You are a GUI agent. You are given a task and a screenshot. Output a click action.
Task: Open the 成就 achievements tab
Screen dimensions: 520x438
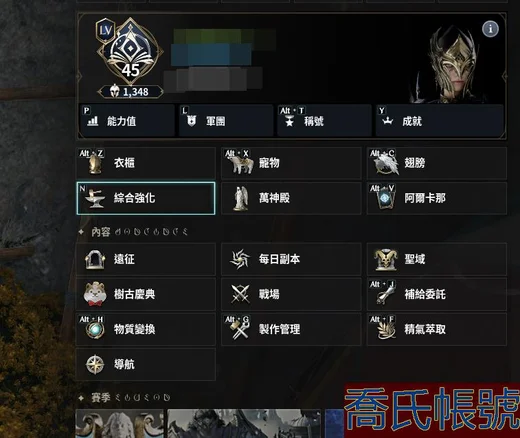tap(439, 121)
